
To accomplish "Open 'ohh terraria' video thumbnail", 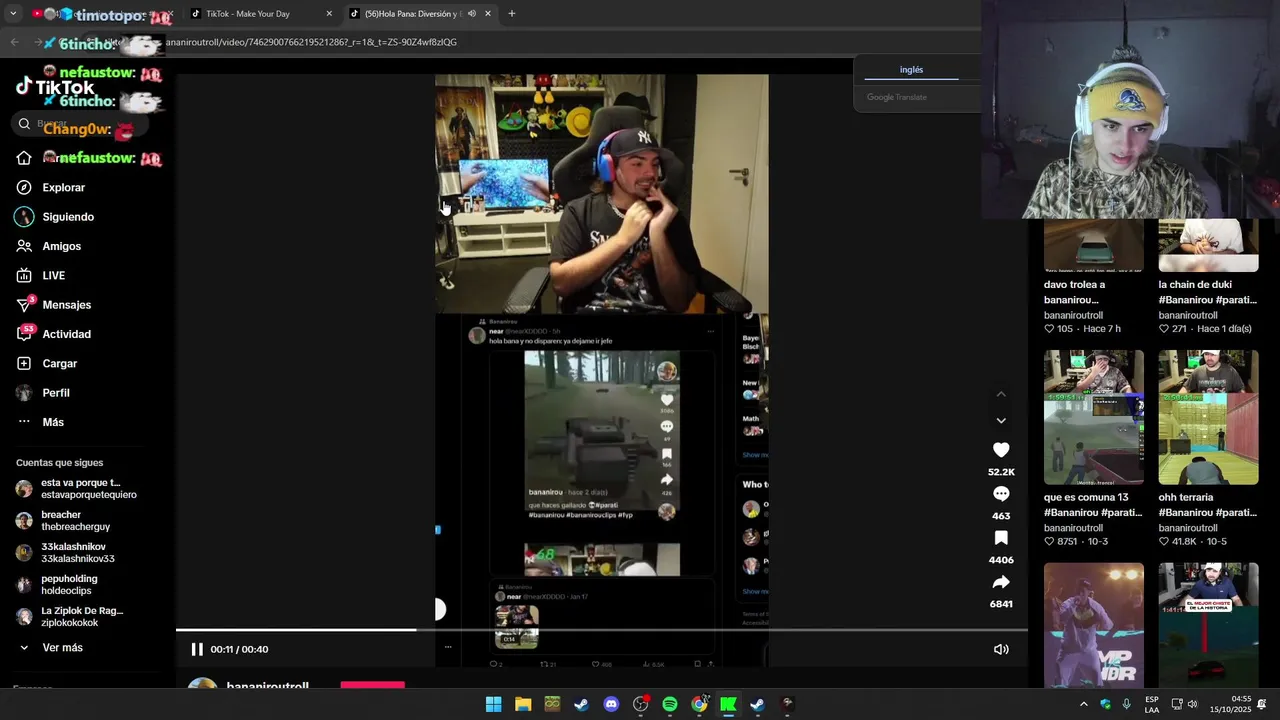I will 1208,417.
